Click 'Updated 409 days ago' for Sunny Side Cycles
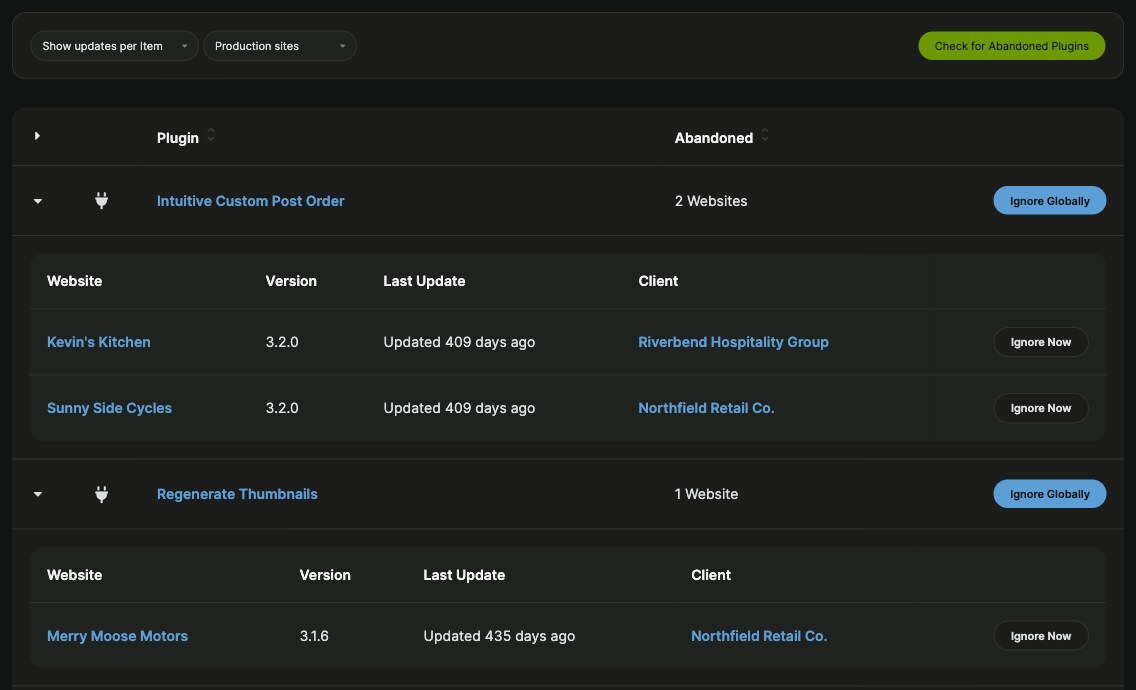 click(x=459, y=408)
